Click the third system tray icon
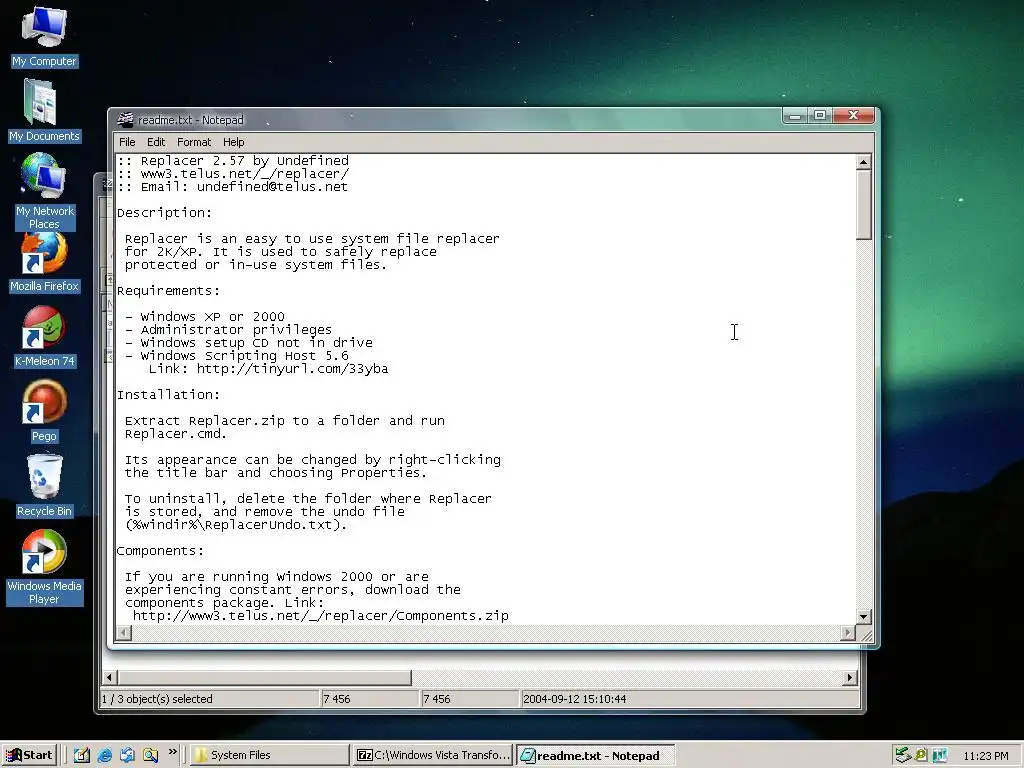The width and height of the screenshot is (1024, 768). (940, 755)
